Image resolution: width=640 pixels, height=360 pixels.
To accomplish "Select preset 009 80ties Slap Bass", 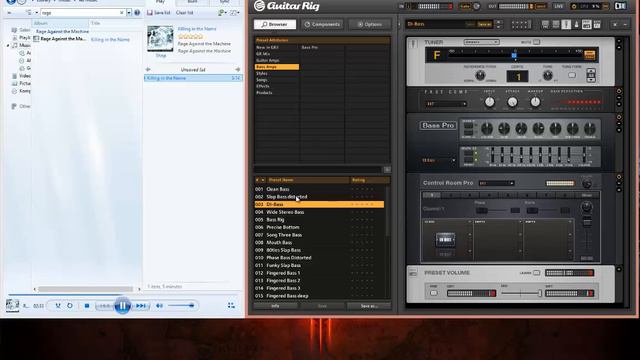I will (319, 250).
